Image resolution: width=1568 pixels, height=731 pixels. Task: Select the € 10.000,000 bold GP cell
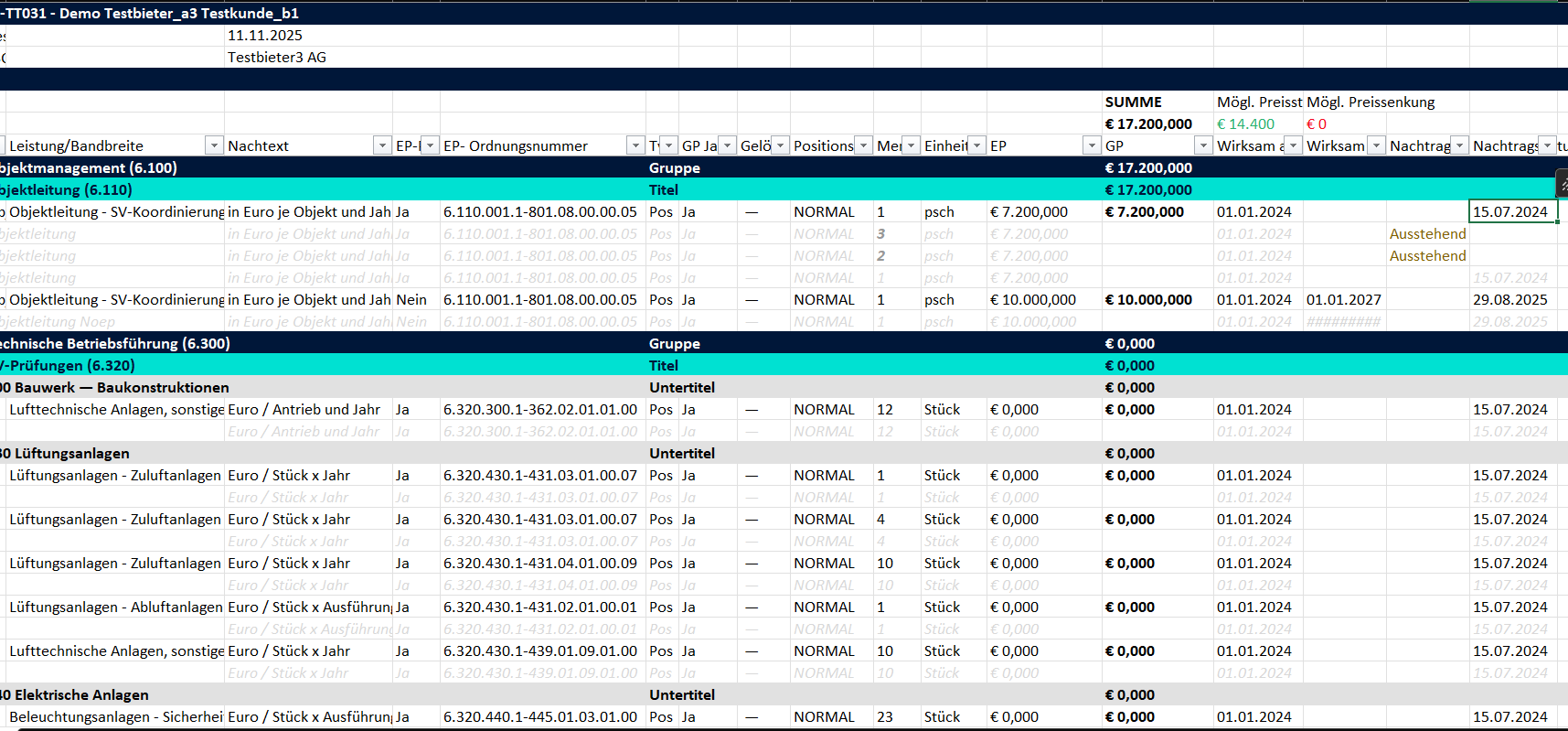click(1148, 300)
